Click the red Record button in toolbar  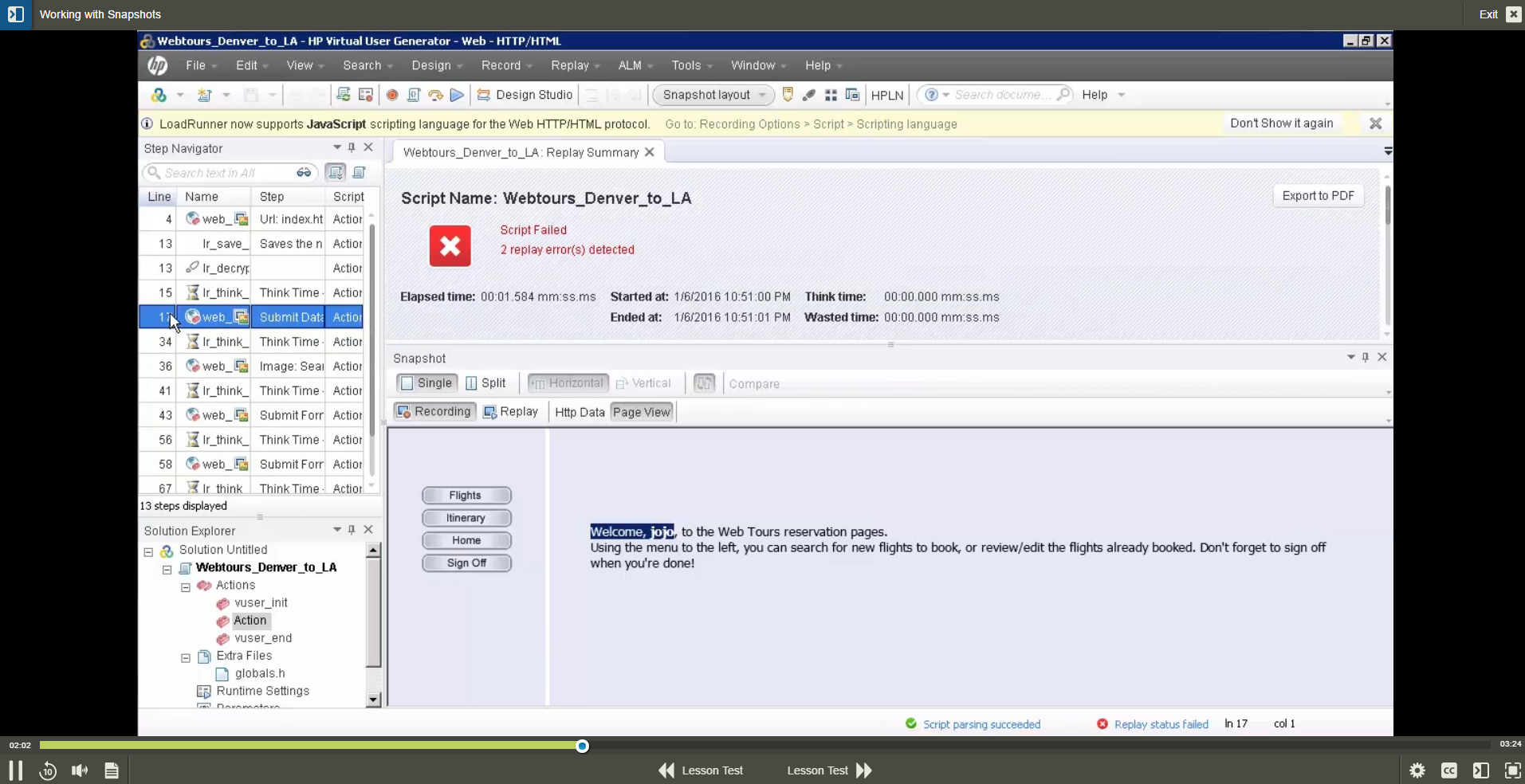pos(391,95)
